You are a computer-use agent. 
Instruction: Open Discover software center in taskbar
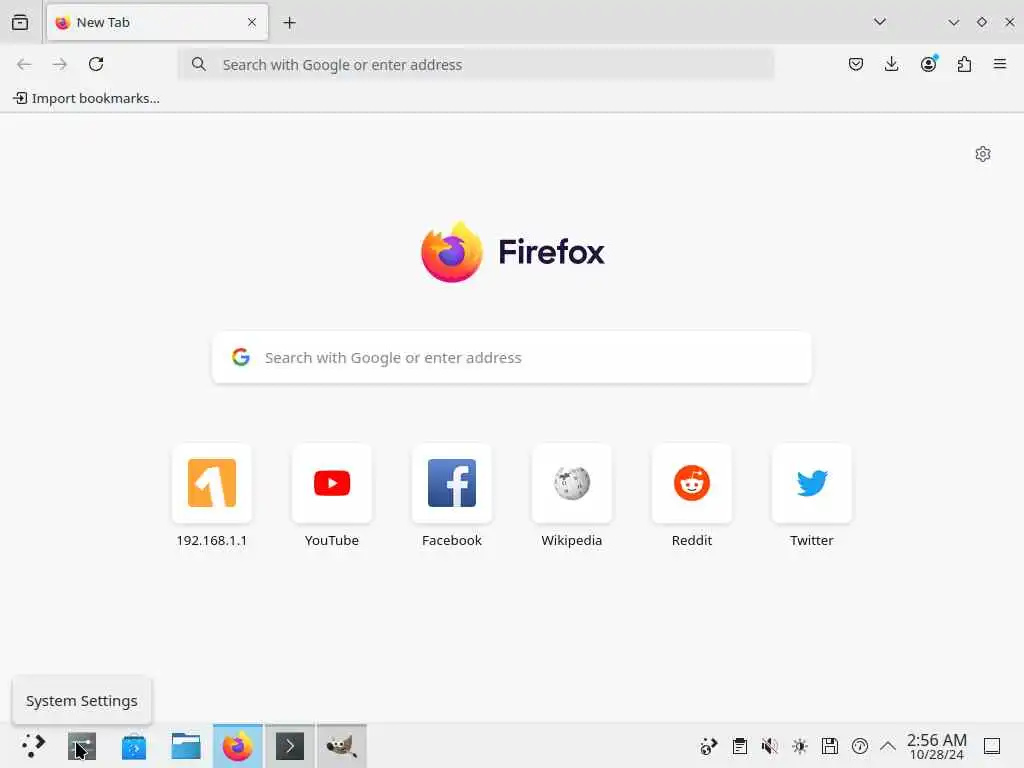134,746
